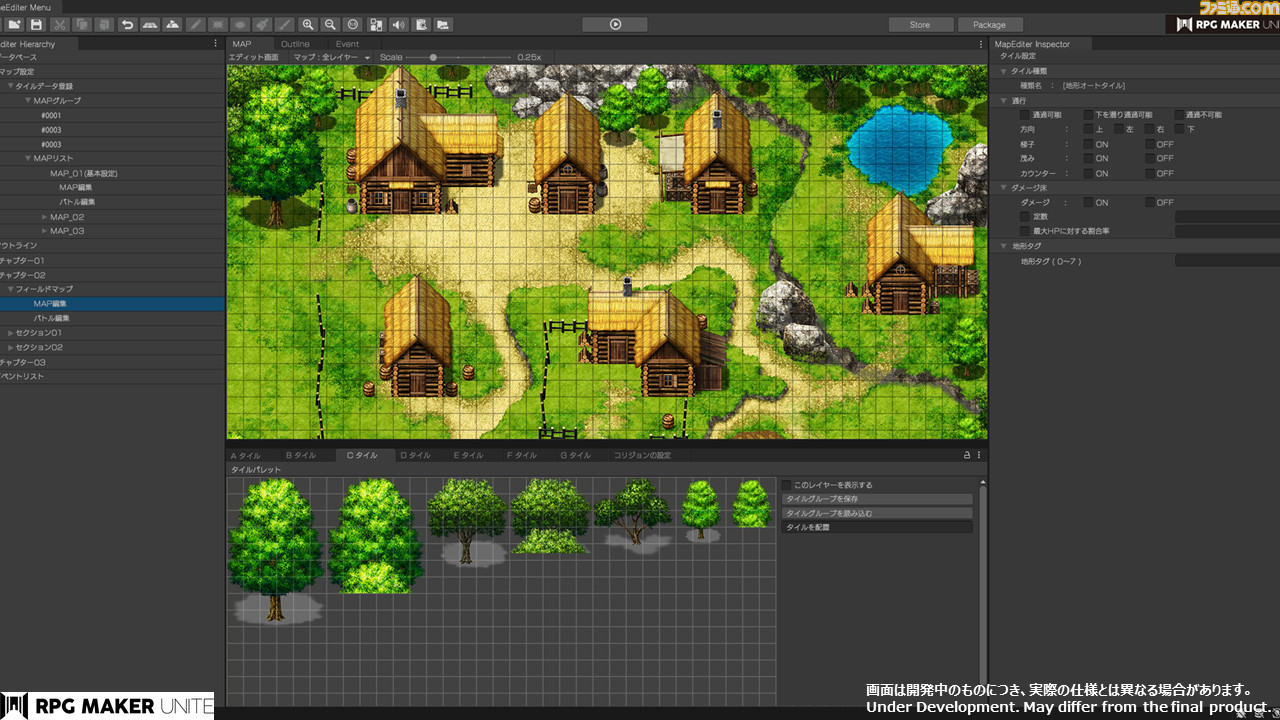
Task: Click the flat map grid icon
Action: coord(150,24)
